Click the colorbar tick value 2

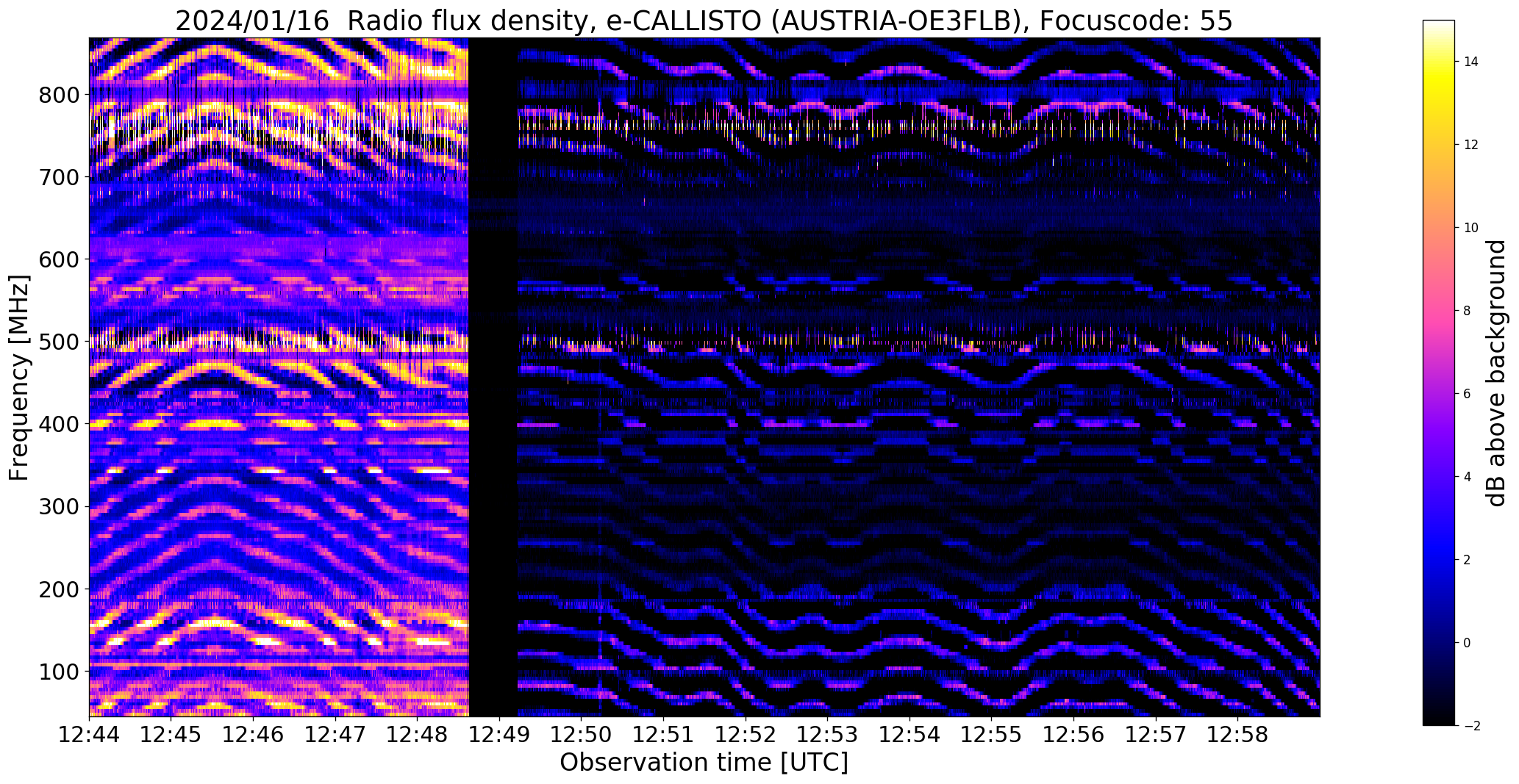[1467, 560]
